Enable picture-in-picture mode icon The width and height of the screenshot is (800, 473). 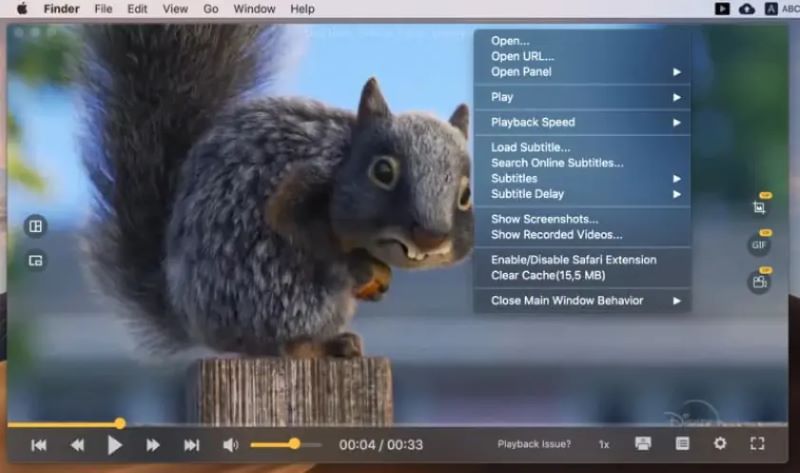35,261
